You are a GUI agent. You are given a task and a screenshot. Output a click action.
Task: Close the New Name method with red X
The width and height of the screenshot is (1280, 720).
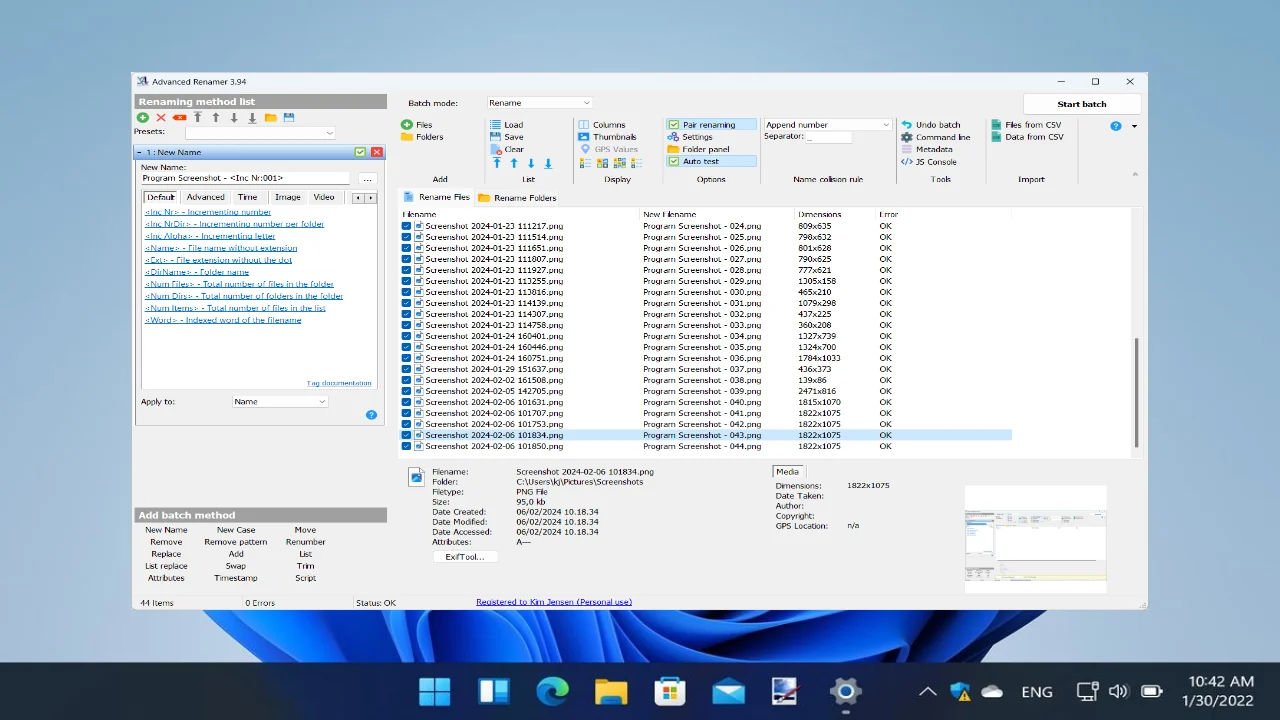click(377, 152)
